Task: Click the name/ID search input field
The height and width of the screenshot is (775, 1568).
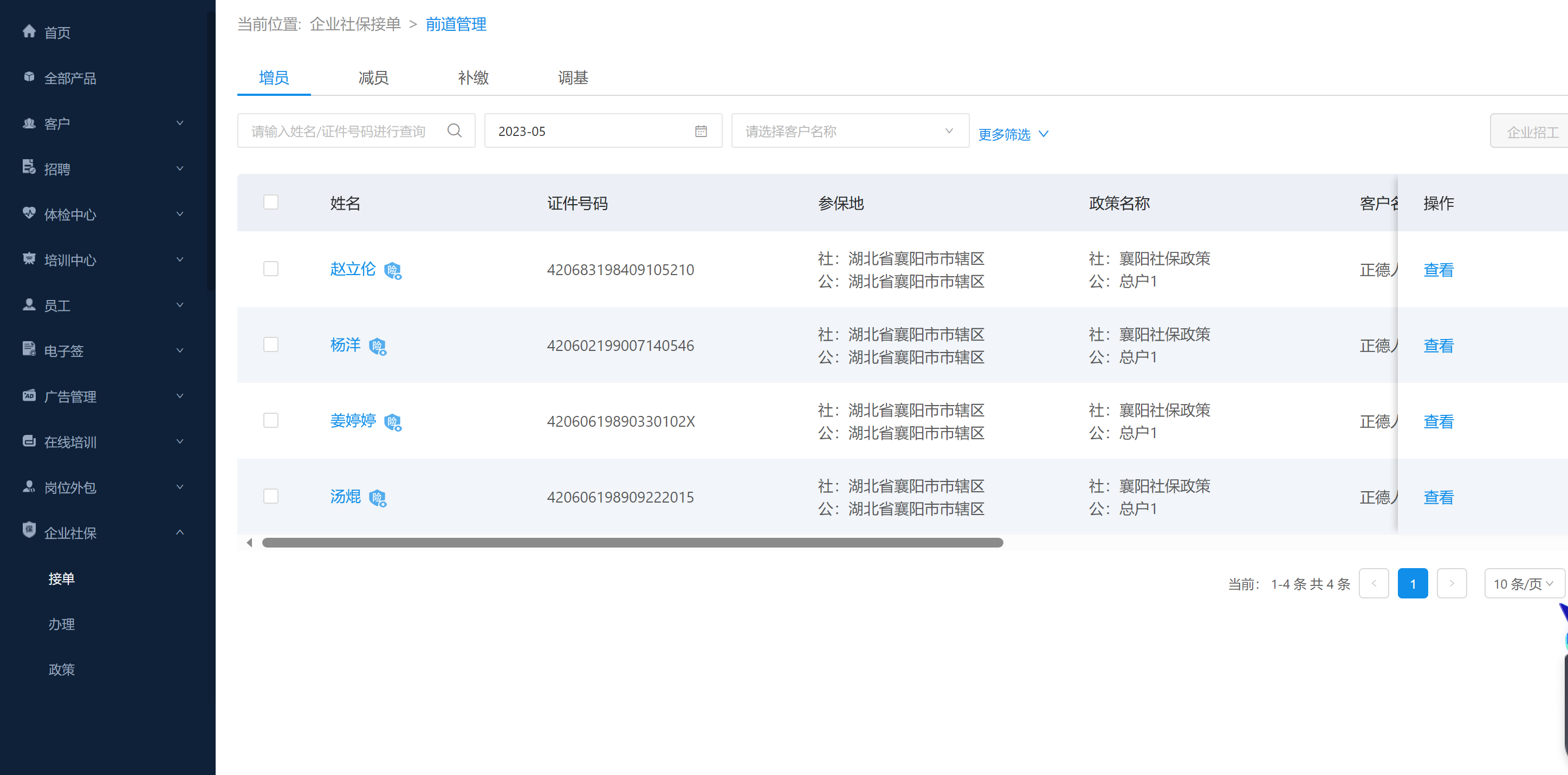Action: [x=356, y=131]
